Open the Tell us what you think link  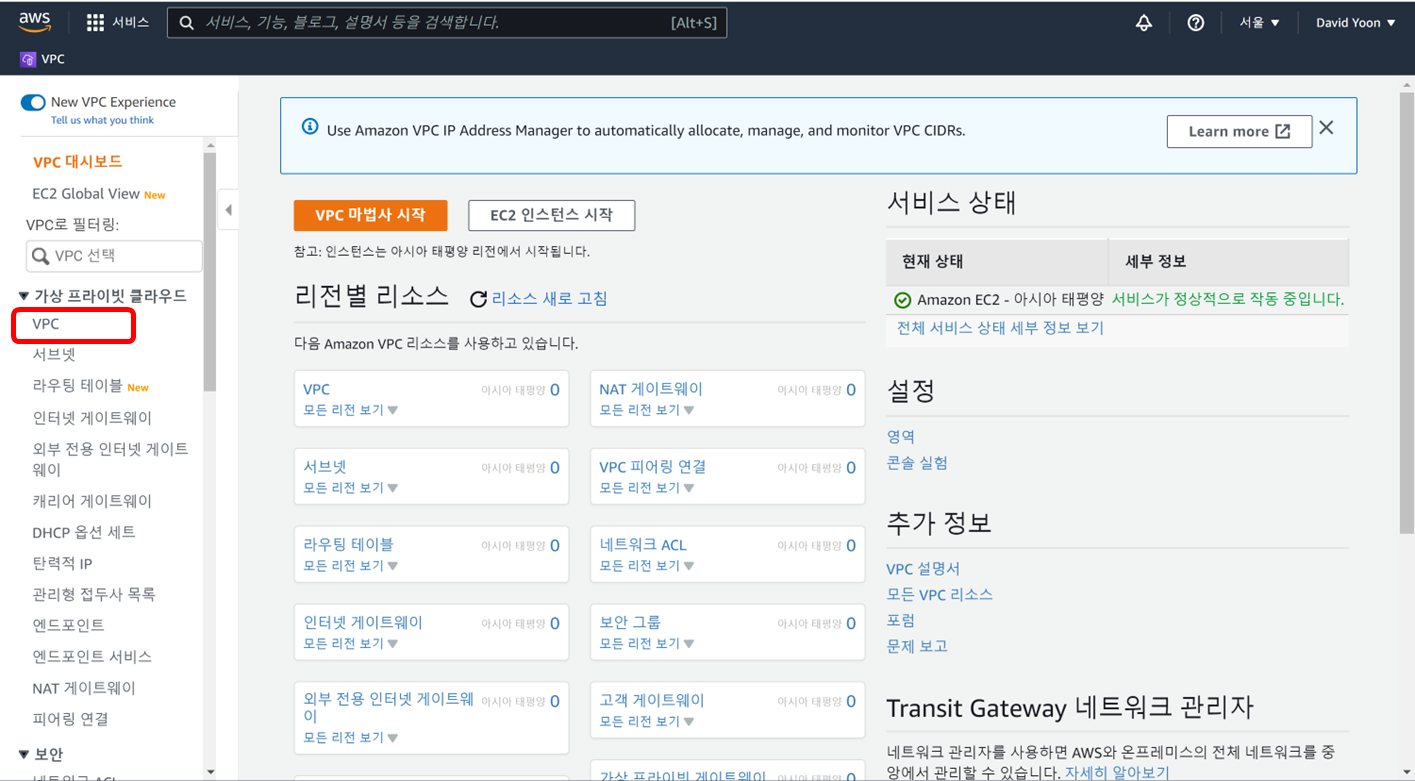click(x=103, y=121)
